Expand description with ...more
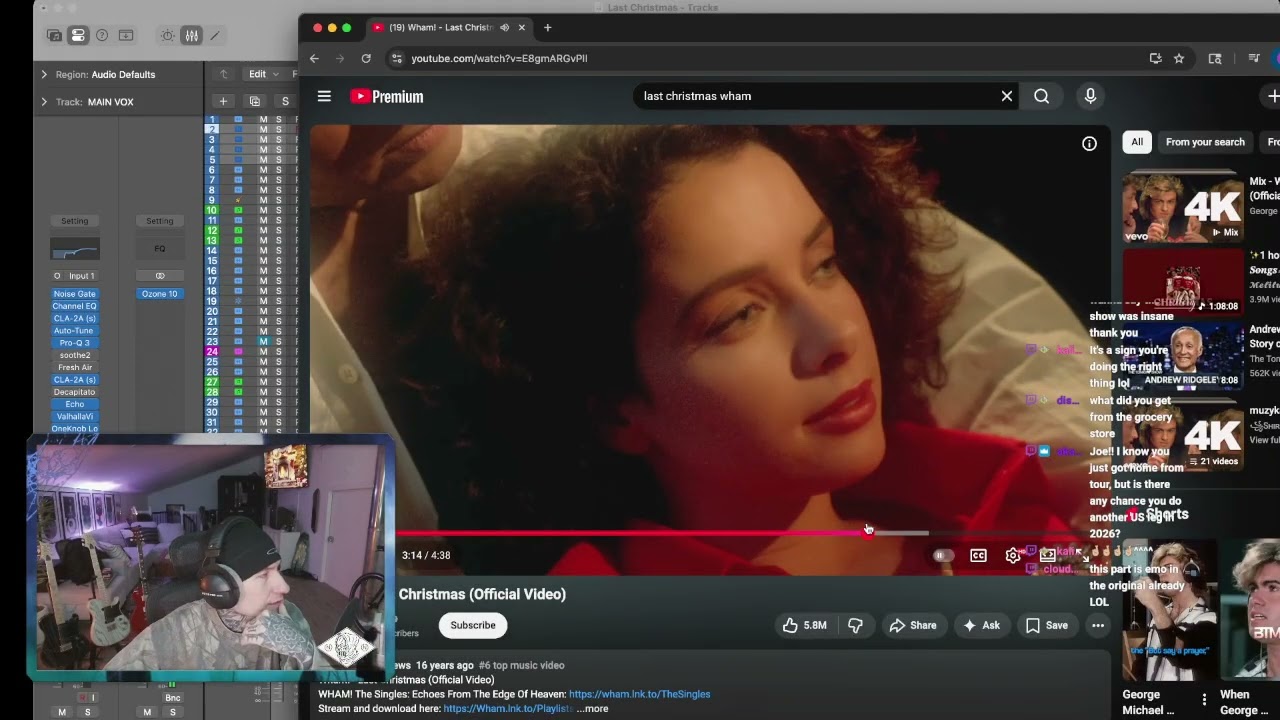Viewport: 1280px width, 720px height. [x=592, y=709]
